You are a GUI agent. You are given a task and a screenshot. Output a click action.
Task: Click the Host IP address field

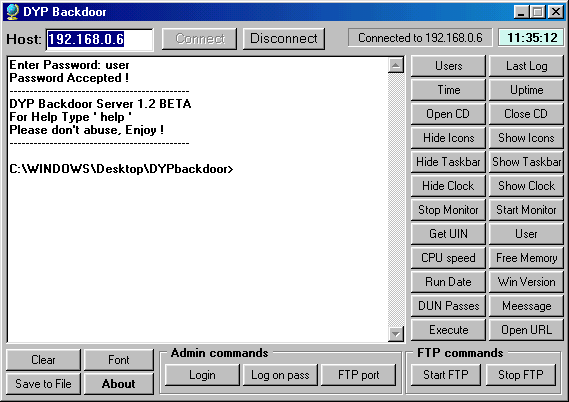pos(100,39)
